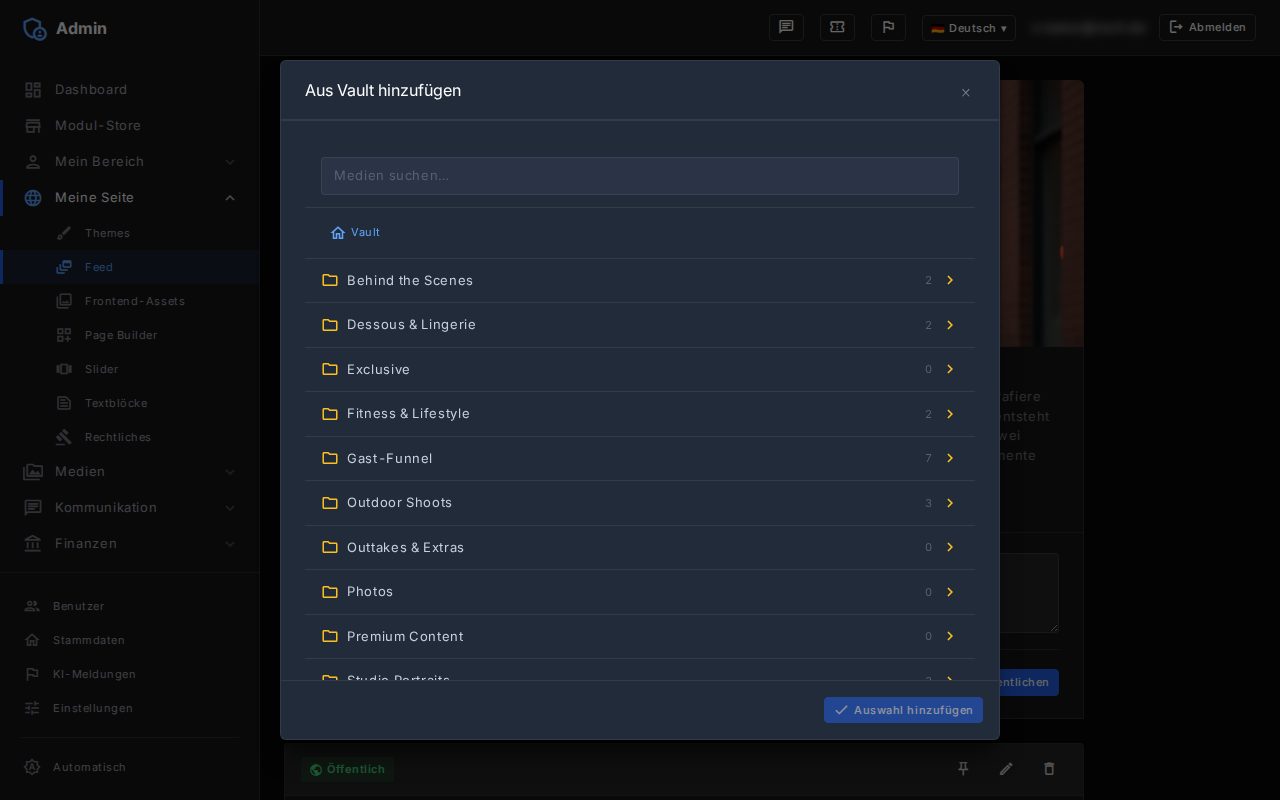
Task: Open Gast-Funnel folder via its chevron
Action: click(950, 458)
